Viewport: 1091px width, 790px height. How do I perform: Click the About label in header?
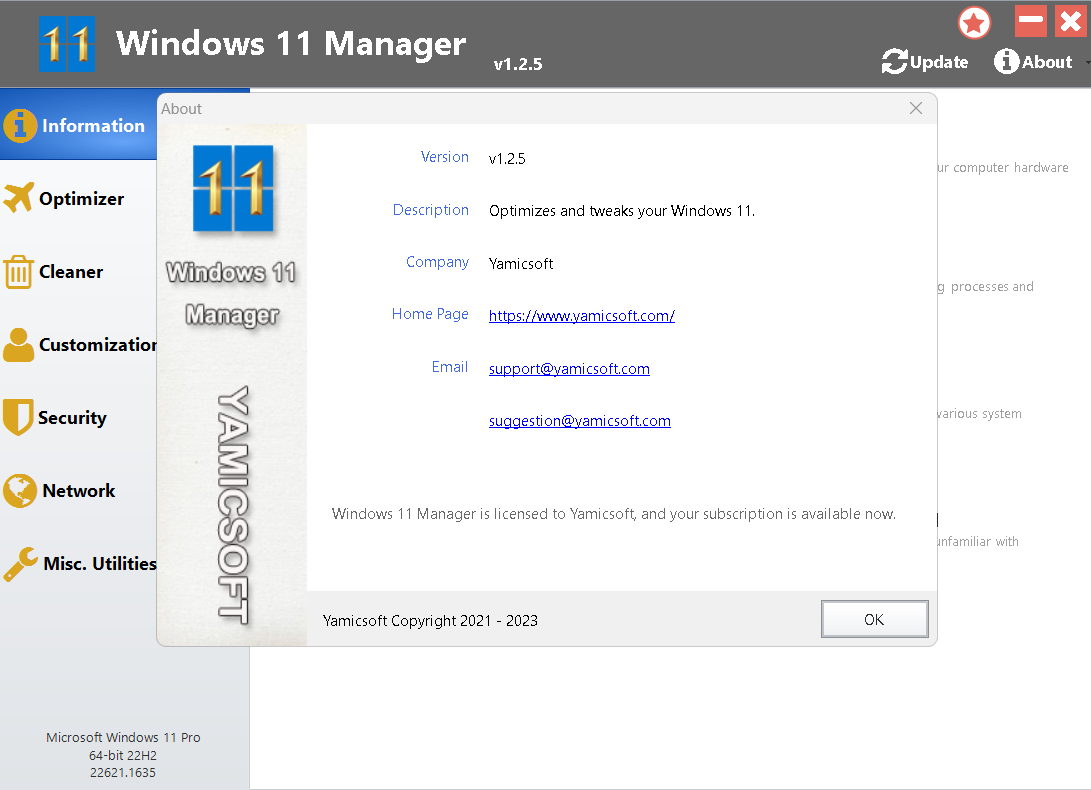1047,62
